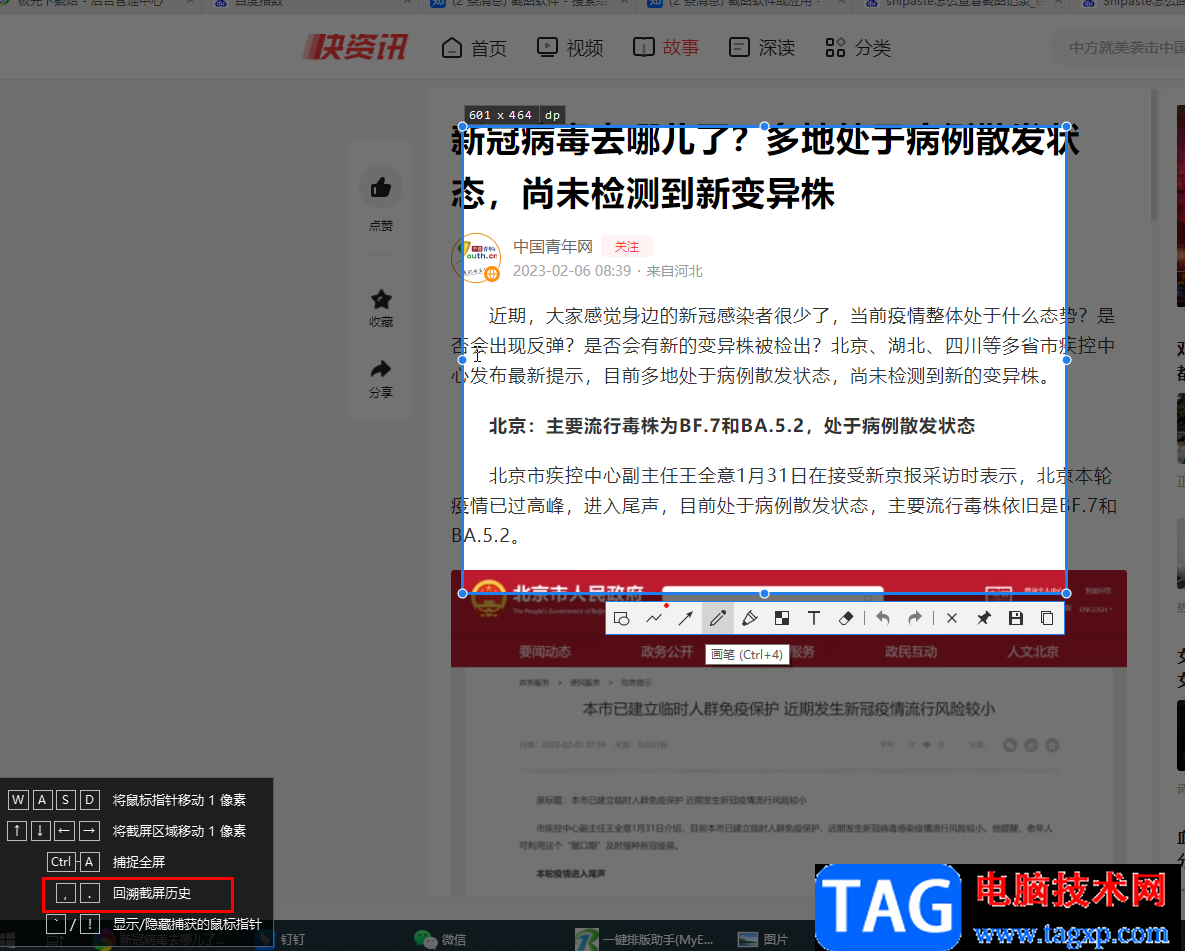The image size is (1185, 951).
Task: Click the 2023-02-06 08:39 publish date text
Action: tap(571, 271)
